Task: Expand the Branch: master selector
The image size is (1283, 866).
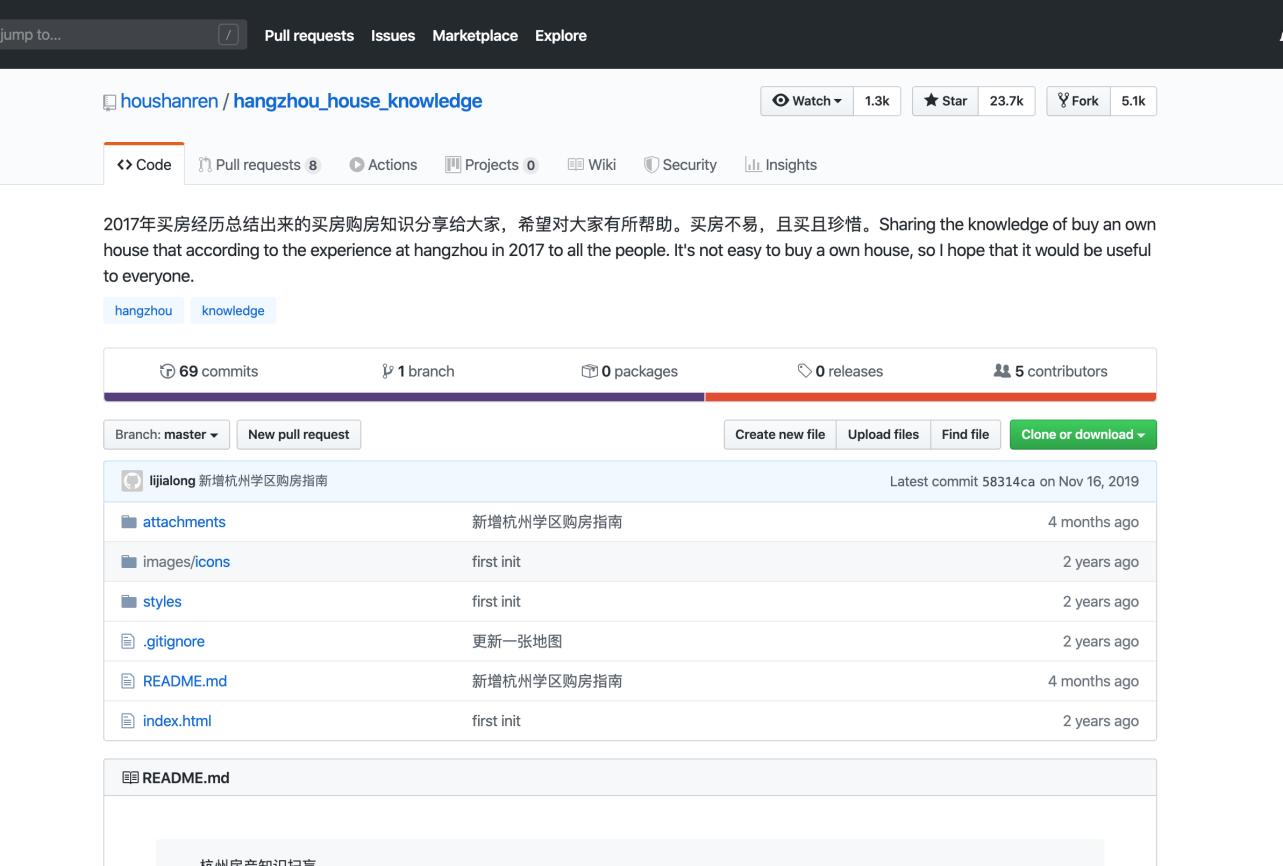Action: tap(166, 435)
